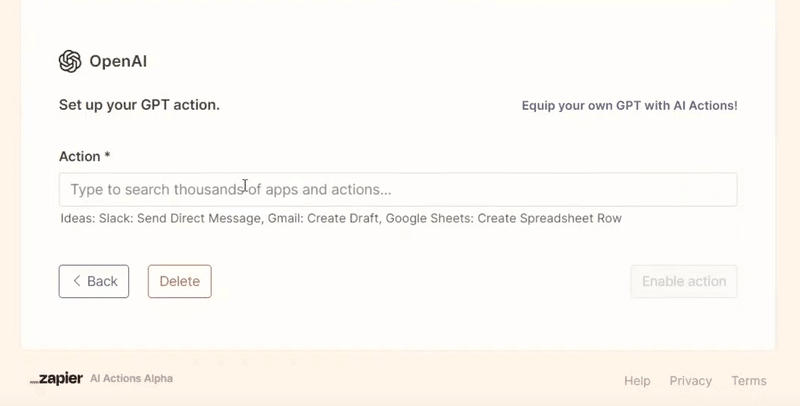Click the OpenAI name text
This screenshot has width=800, height=406.
(118, 61)
